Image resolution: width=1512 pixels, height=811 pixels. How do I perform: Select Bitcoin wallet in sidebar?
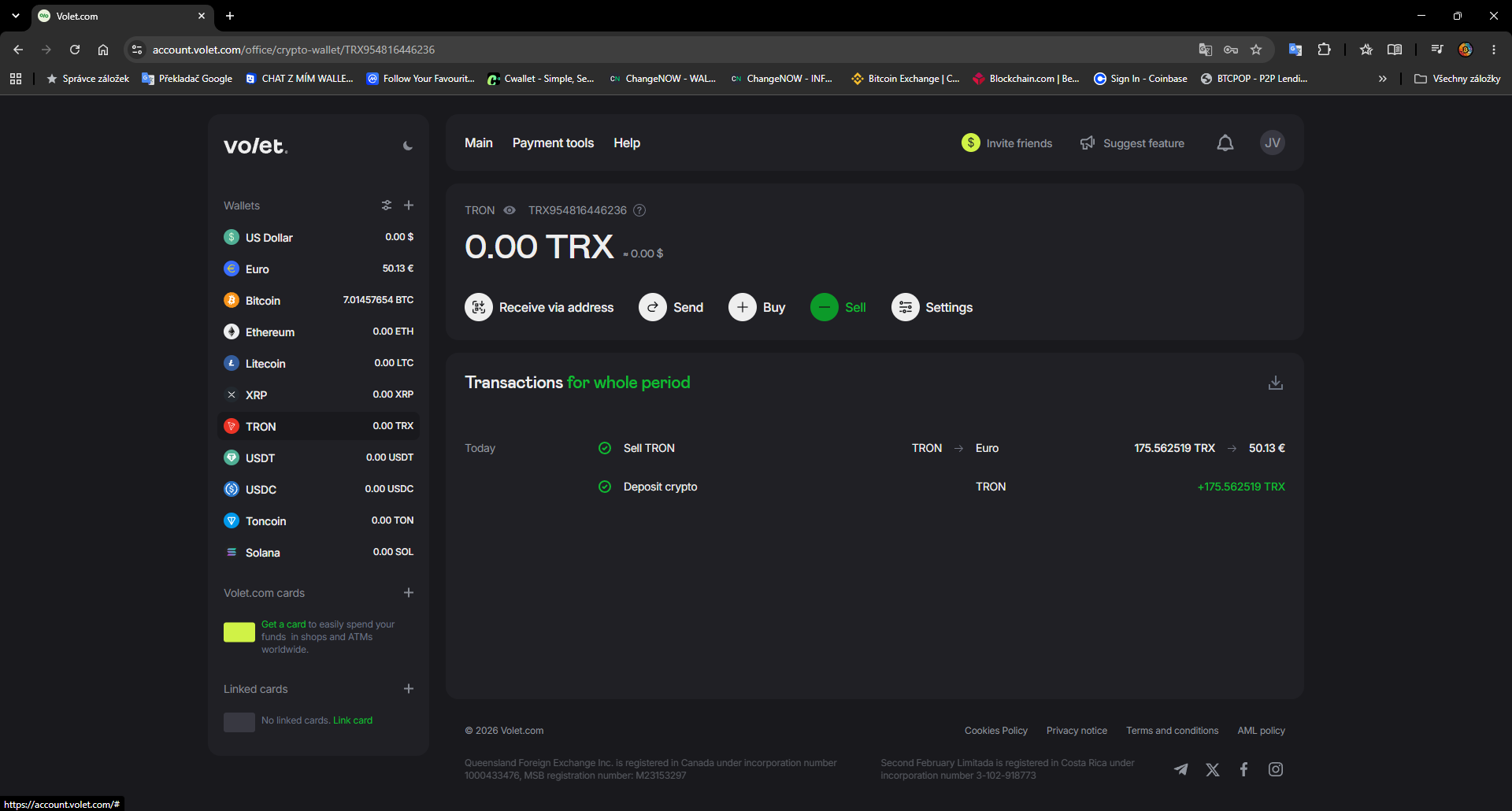click(x=318, y=300)
